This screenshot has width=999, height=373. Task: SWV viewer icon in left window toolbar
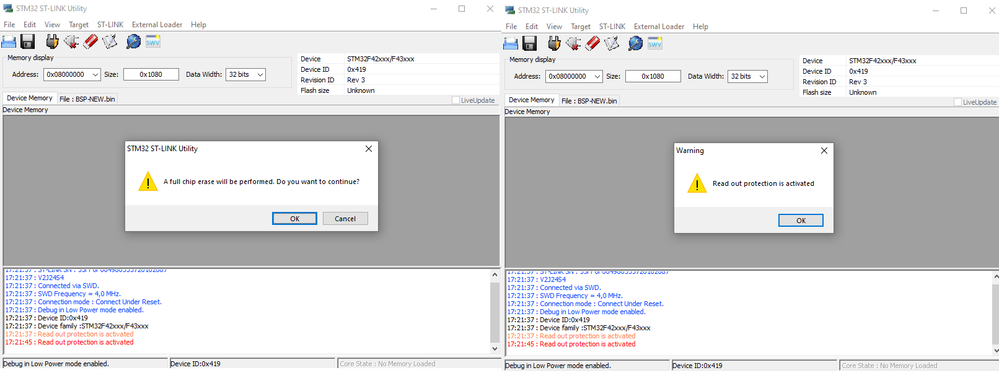click(153, 42)
